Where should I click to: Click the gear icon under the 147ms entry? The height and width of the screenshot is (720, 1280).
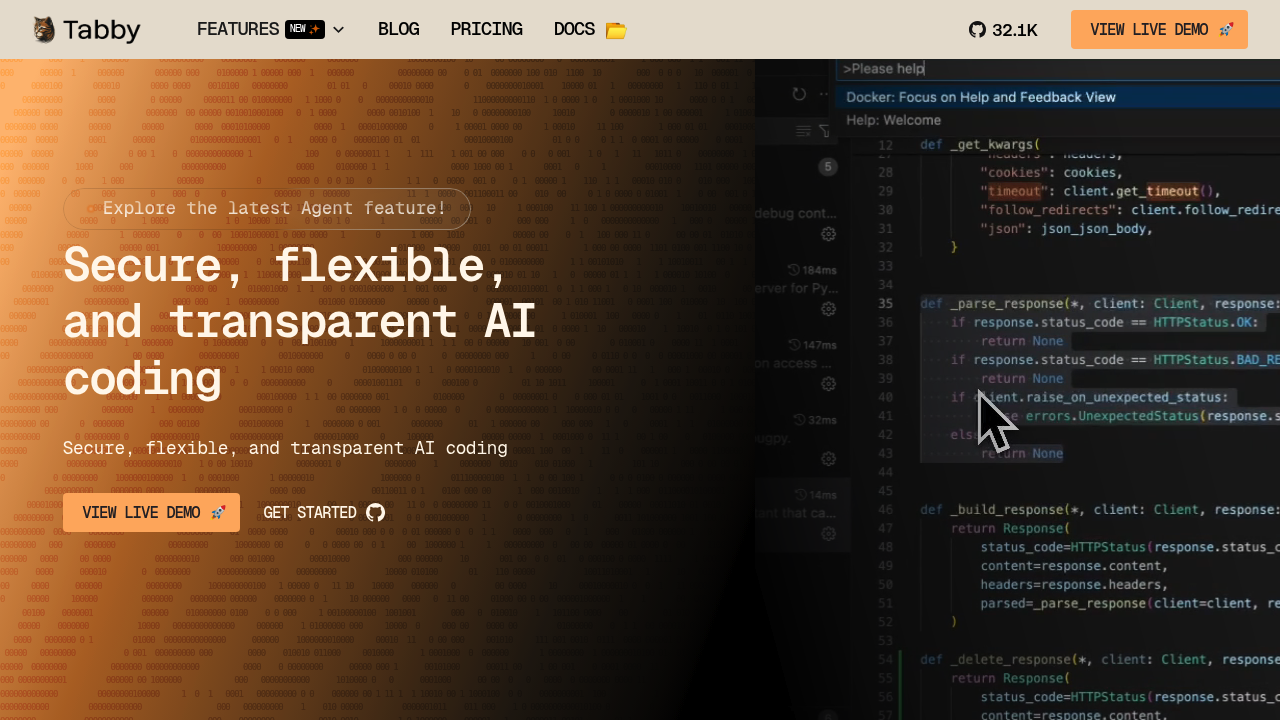(x=828, y=384)
